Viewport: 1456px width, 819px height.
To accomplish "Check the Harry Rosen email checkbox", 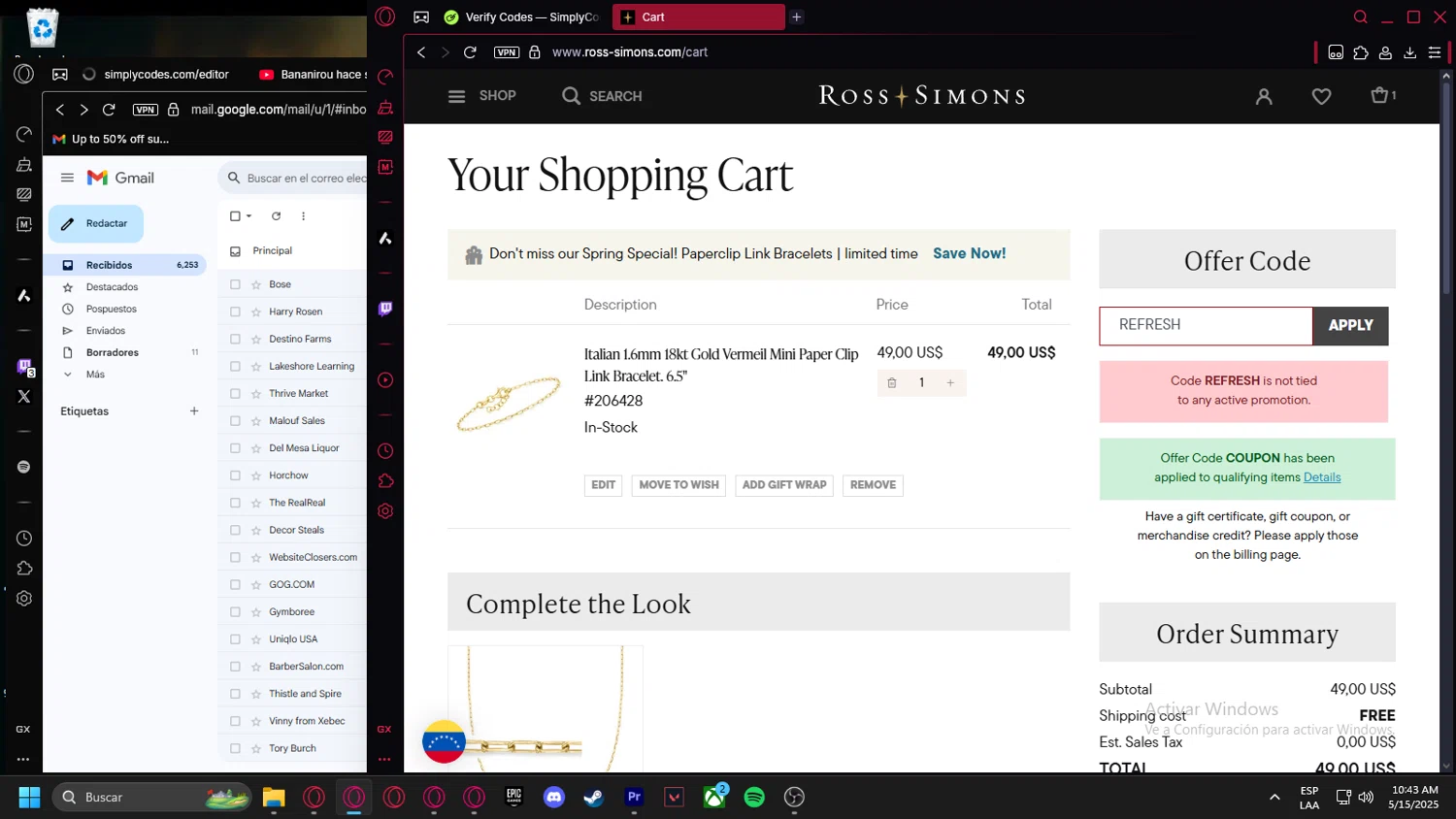I will click(x=235, y=311).
